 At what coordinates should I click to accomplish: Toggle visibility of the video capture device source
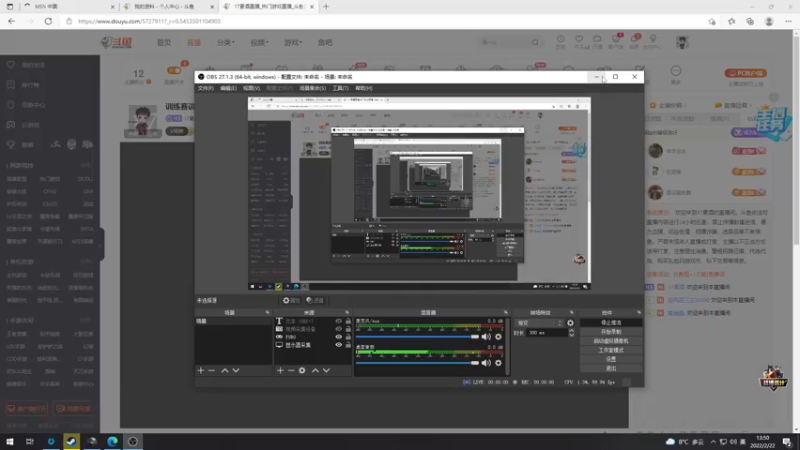coord(338,329)
